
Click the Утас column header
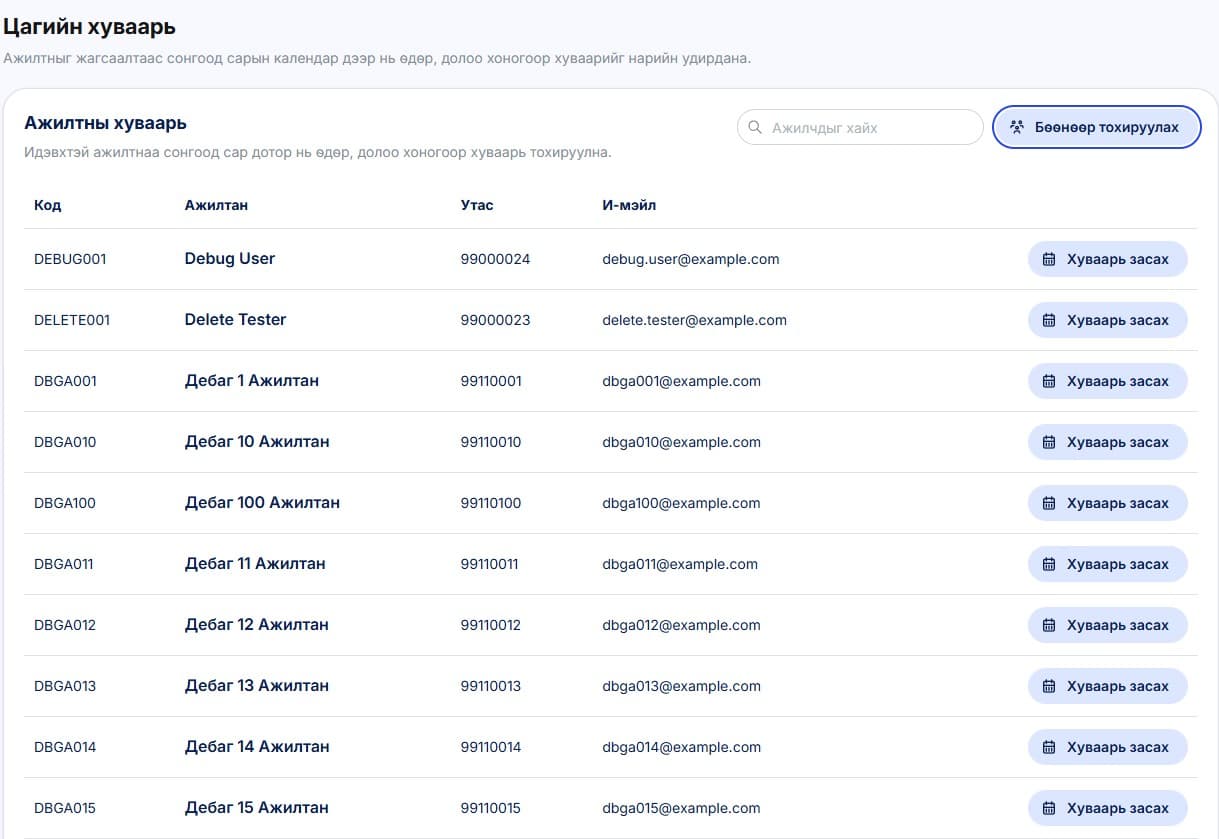(x=477, y=205)
